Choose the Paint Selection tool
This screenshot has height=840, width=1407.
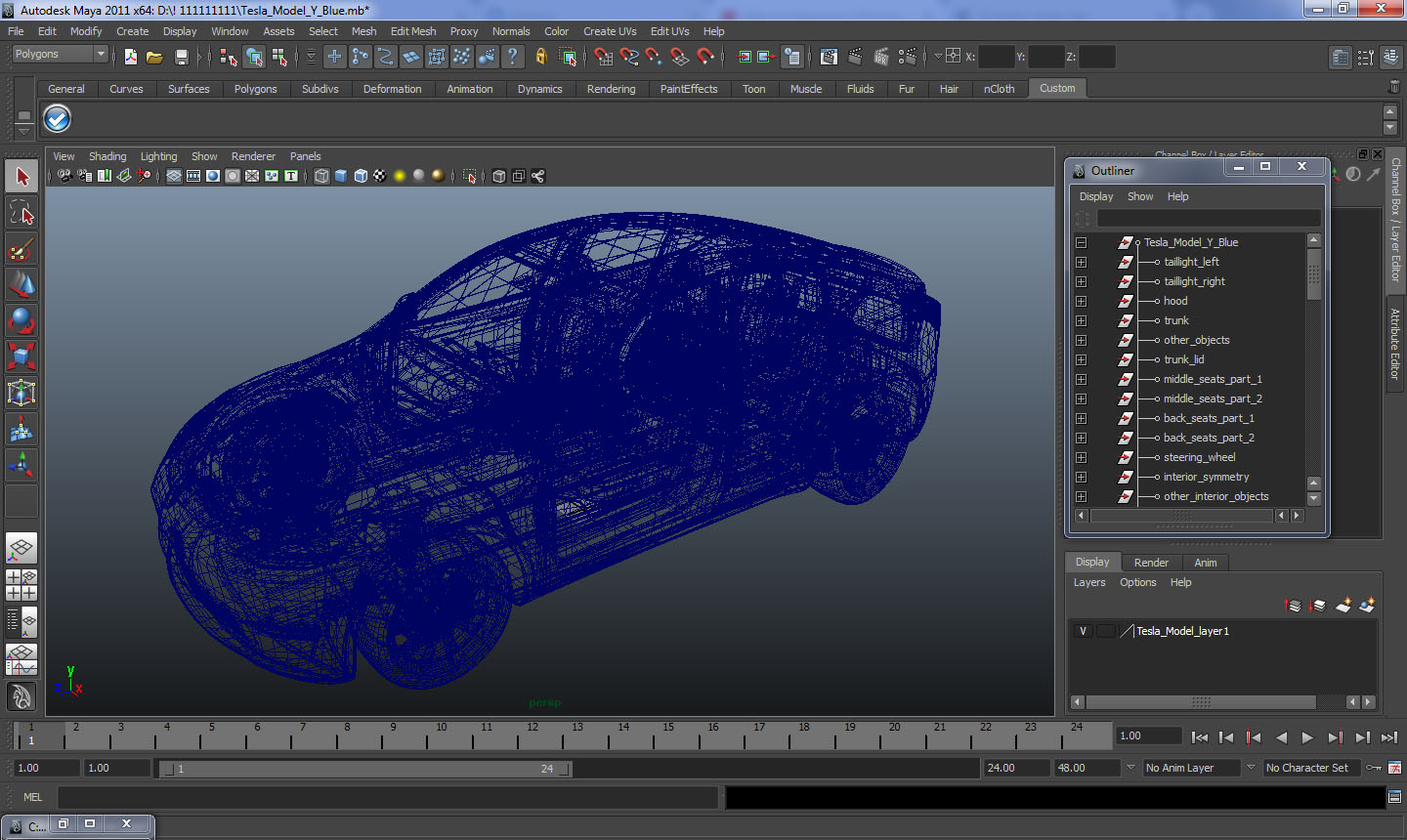(x=21, y=249)
